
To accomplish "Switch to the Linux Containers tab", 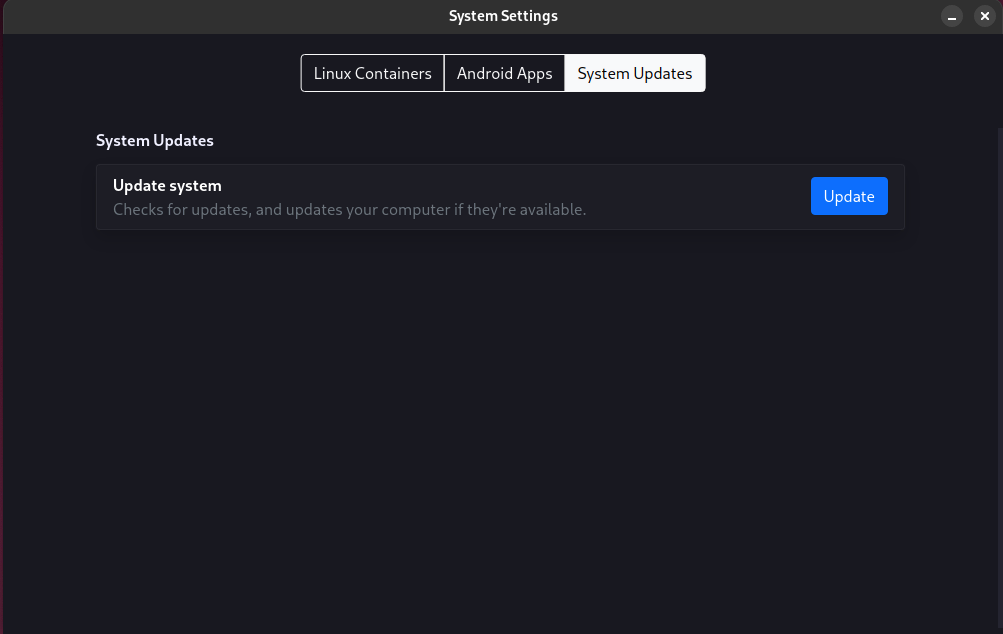I will 372,73.
